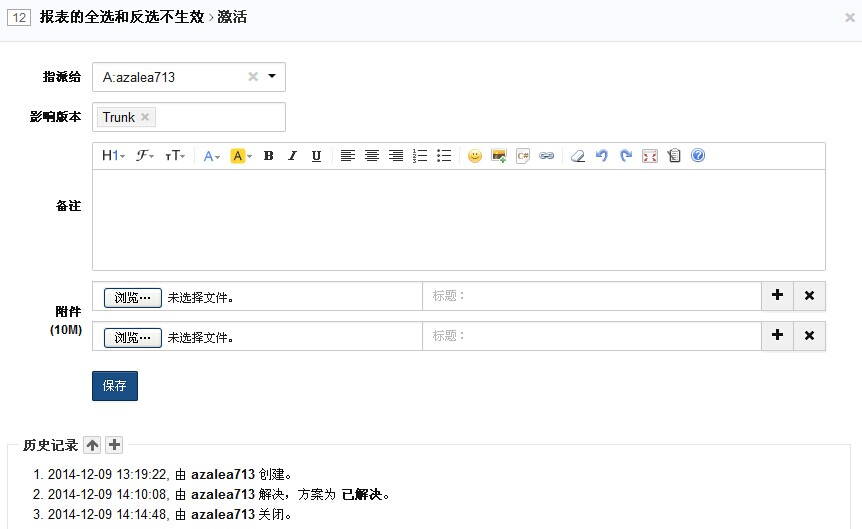This screenshot has height=529, width=862.
Task: Expand history records with plus icon
Action: tap(115, 445)
